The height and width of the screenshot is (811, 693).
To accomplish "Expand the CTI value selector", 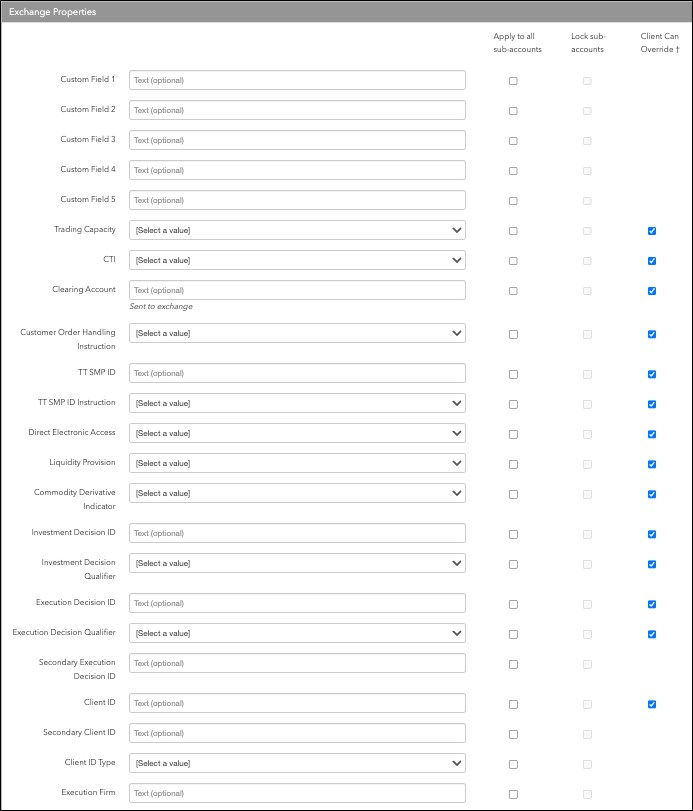I will 297,260.
